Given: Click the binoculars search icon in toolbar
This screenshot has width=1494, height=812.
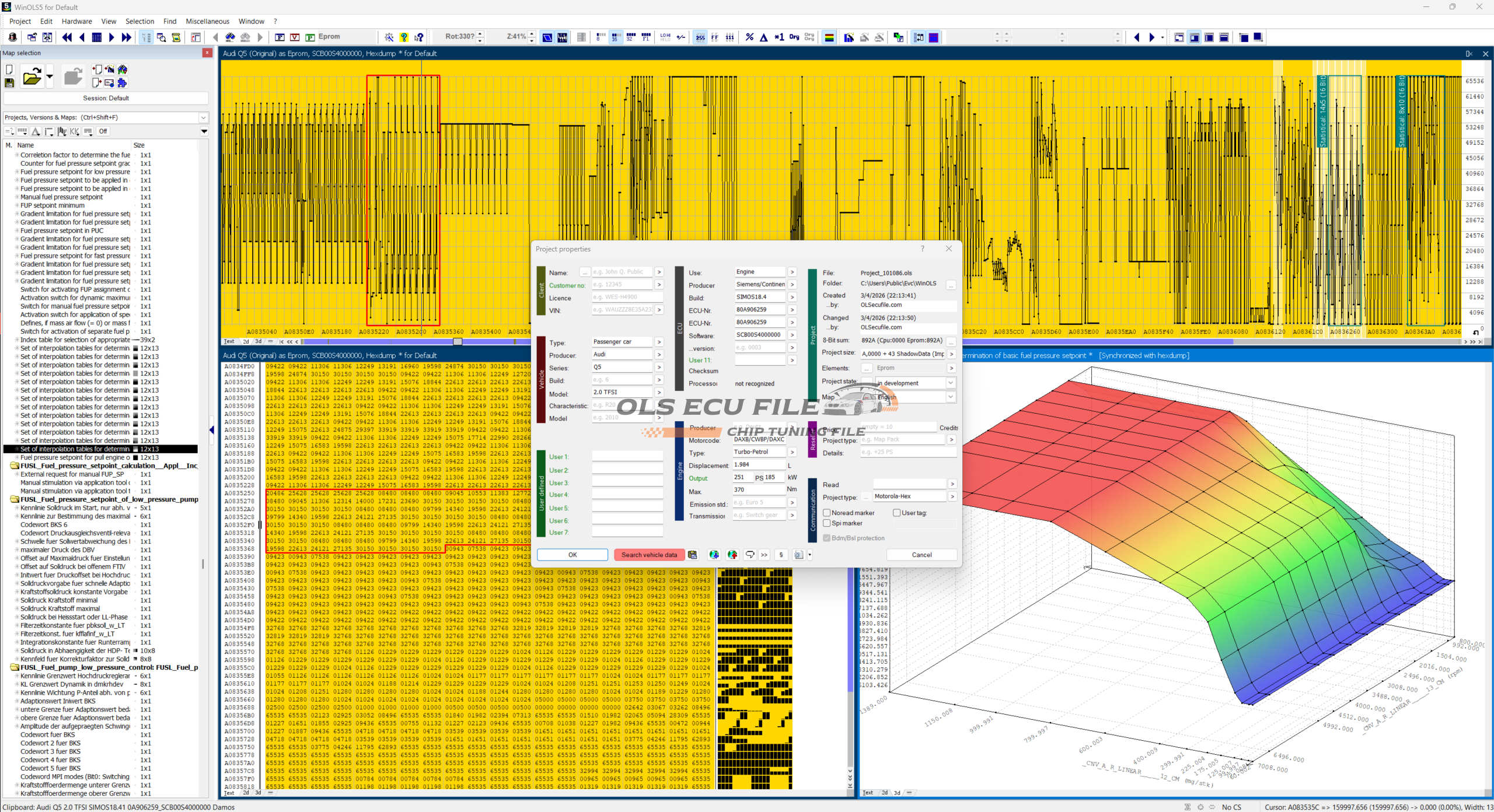Looking at the screenshot, I should tap(231, 37).
